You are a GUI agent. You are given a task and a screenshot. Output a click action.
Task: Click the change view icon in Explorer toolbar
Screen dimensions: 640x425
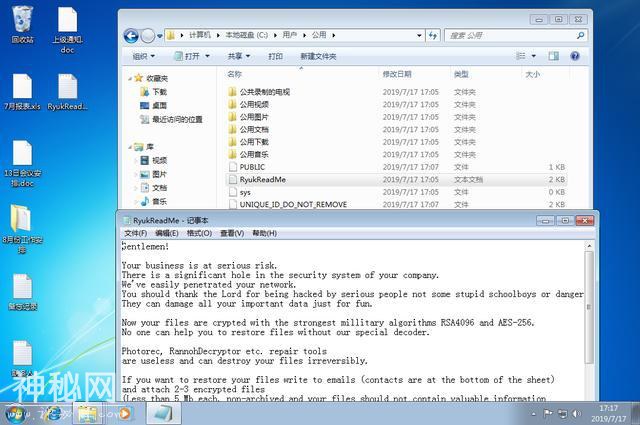coord(521,56)
